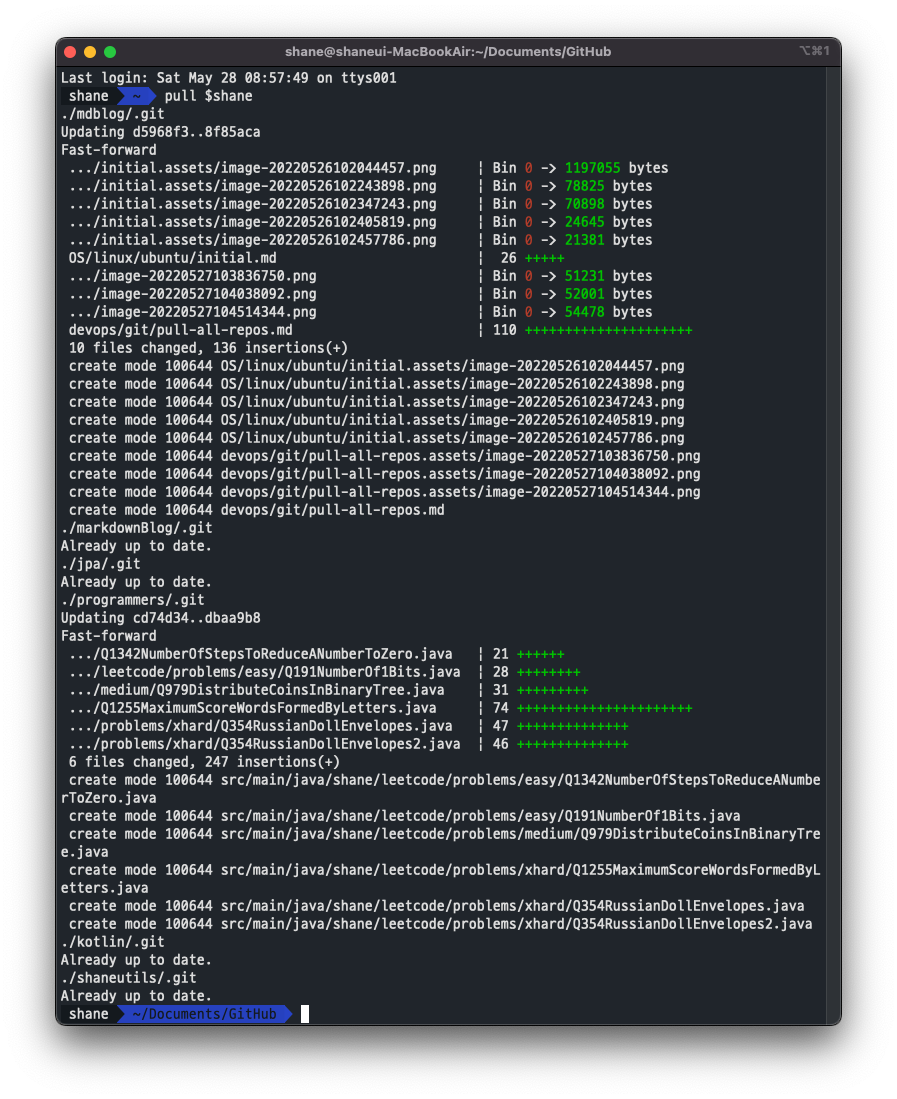
Task: Click the terminal cursor block at prompt
Action: coord(305,1014)
